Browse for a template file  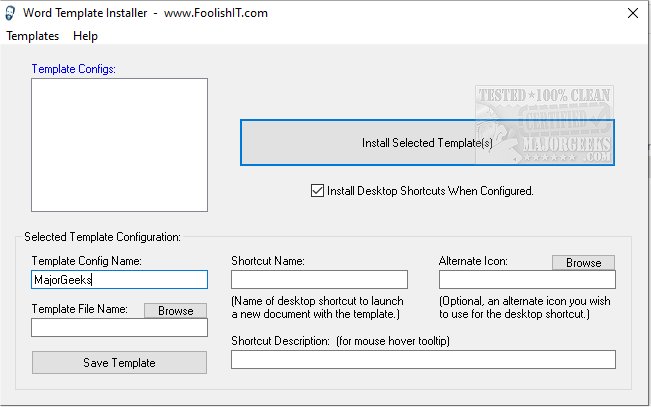click(175, 311)
